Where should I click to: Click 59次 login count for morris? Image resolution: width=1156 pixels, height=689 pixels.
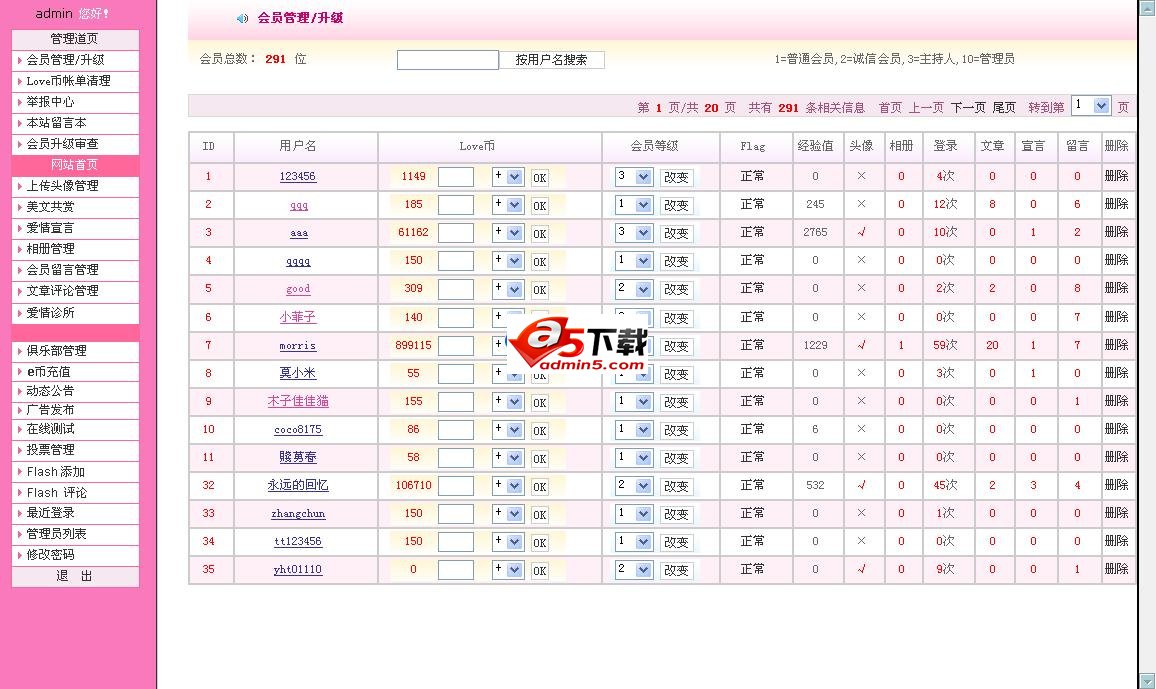point(945,345)
